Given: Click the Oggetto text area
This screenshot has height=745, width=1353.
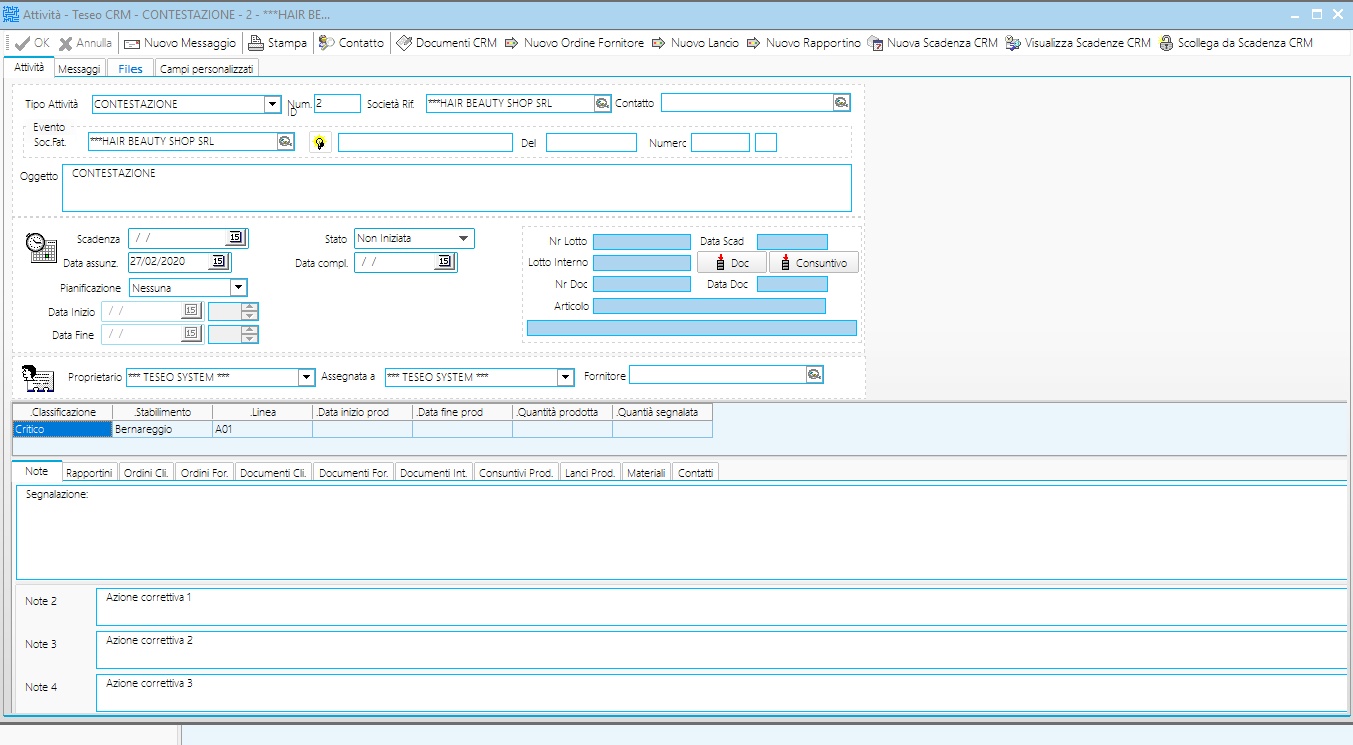Looking at the screenshot, I should click(x=457, y=188).
